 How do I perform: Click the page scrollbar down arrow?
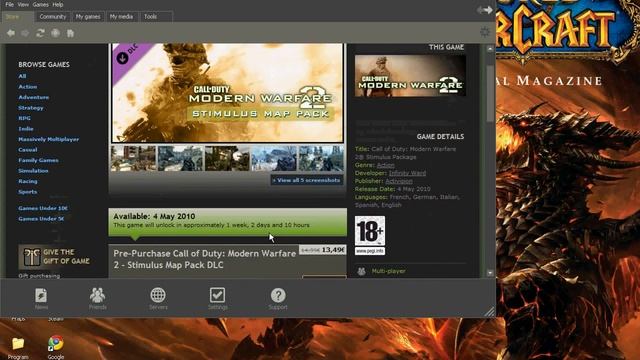pyautogui.click(x=490, y=273)
